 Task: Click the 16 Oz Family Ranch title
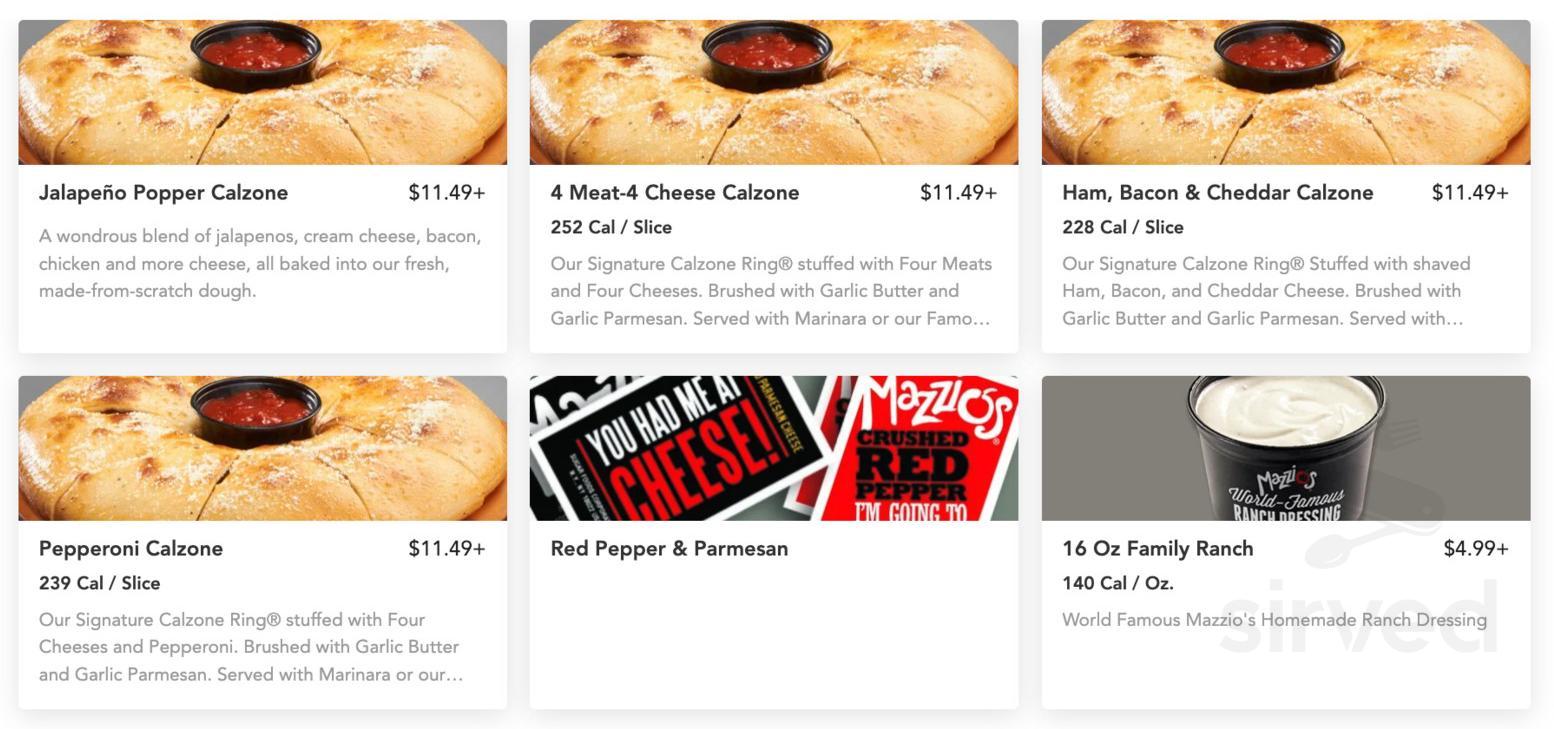click(x=1157, y=548)
